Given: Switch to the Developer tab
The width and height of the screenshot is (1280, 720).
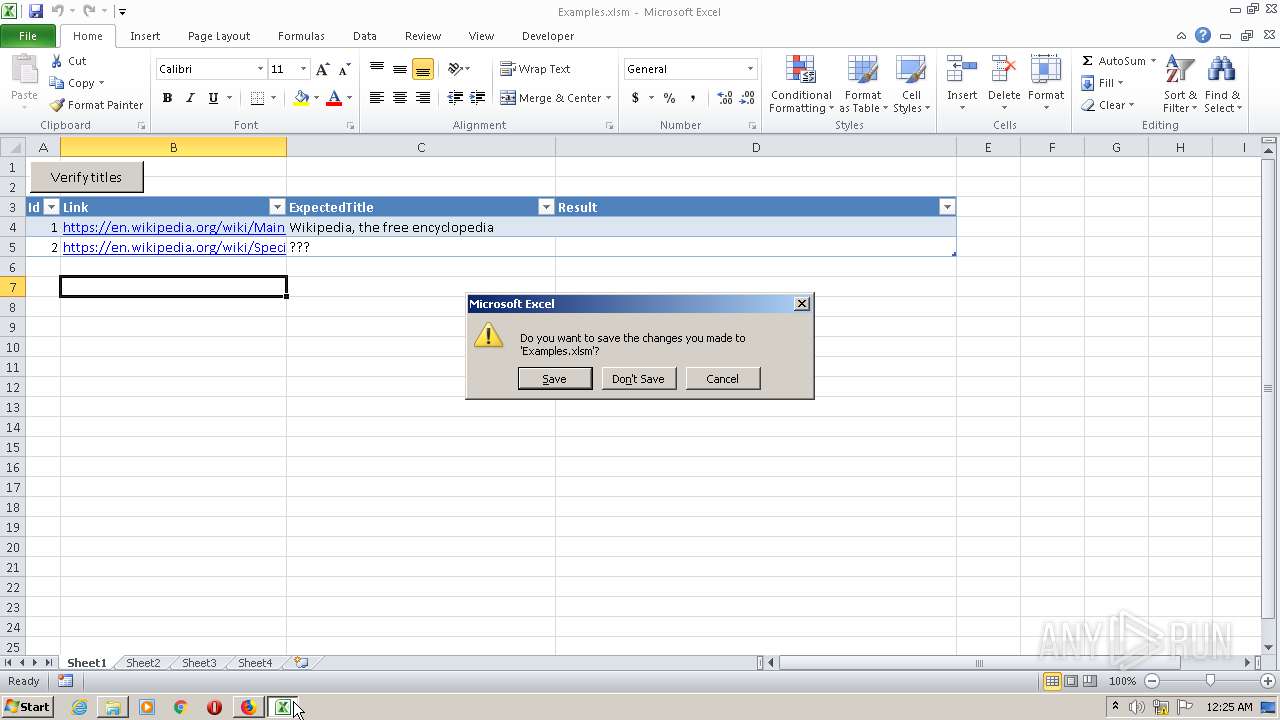Looking at the screenshot, I should (x=548, y=36).
